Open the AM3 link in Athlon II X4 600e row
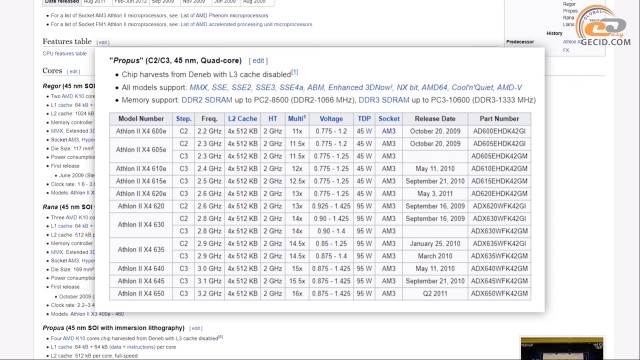The image size is (640, 360). coord(389,131)
